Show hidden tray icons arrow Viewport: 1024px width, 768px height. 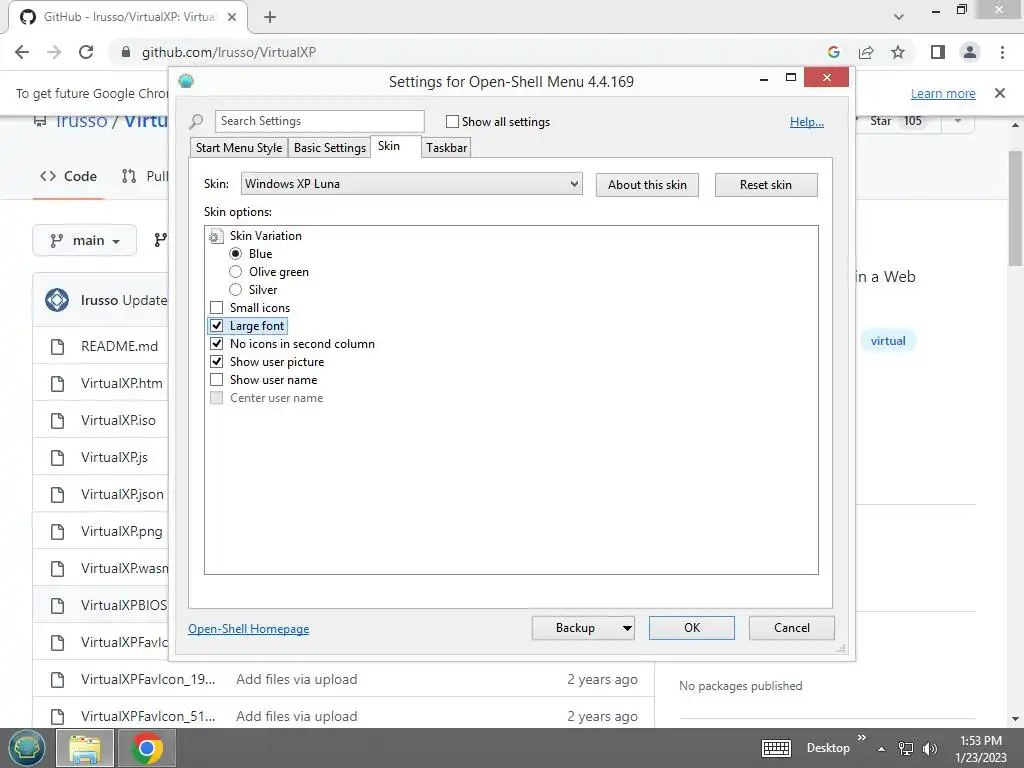tap(882, 749)
